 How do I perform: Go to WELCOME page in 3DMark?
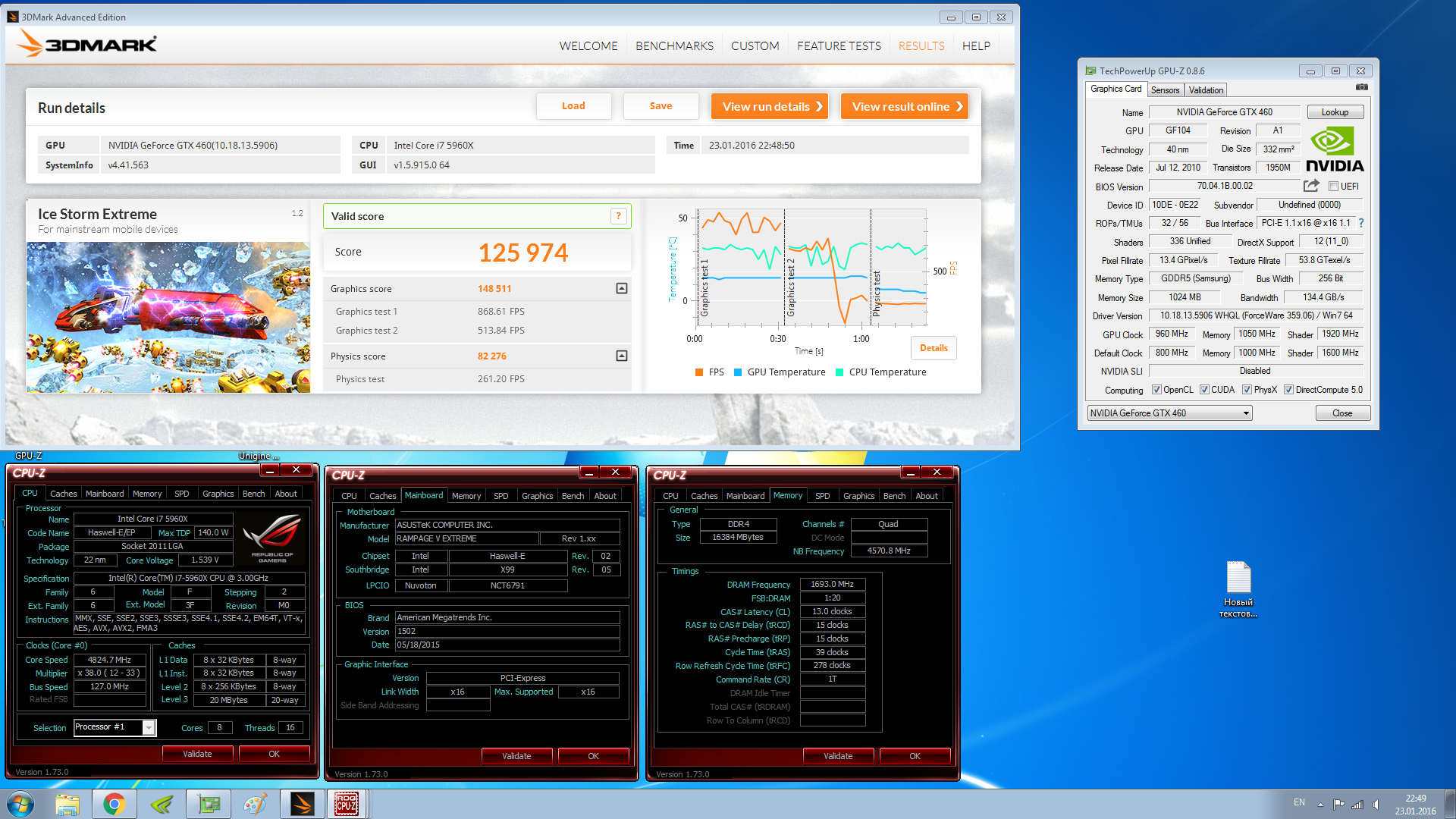(588, 46)
